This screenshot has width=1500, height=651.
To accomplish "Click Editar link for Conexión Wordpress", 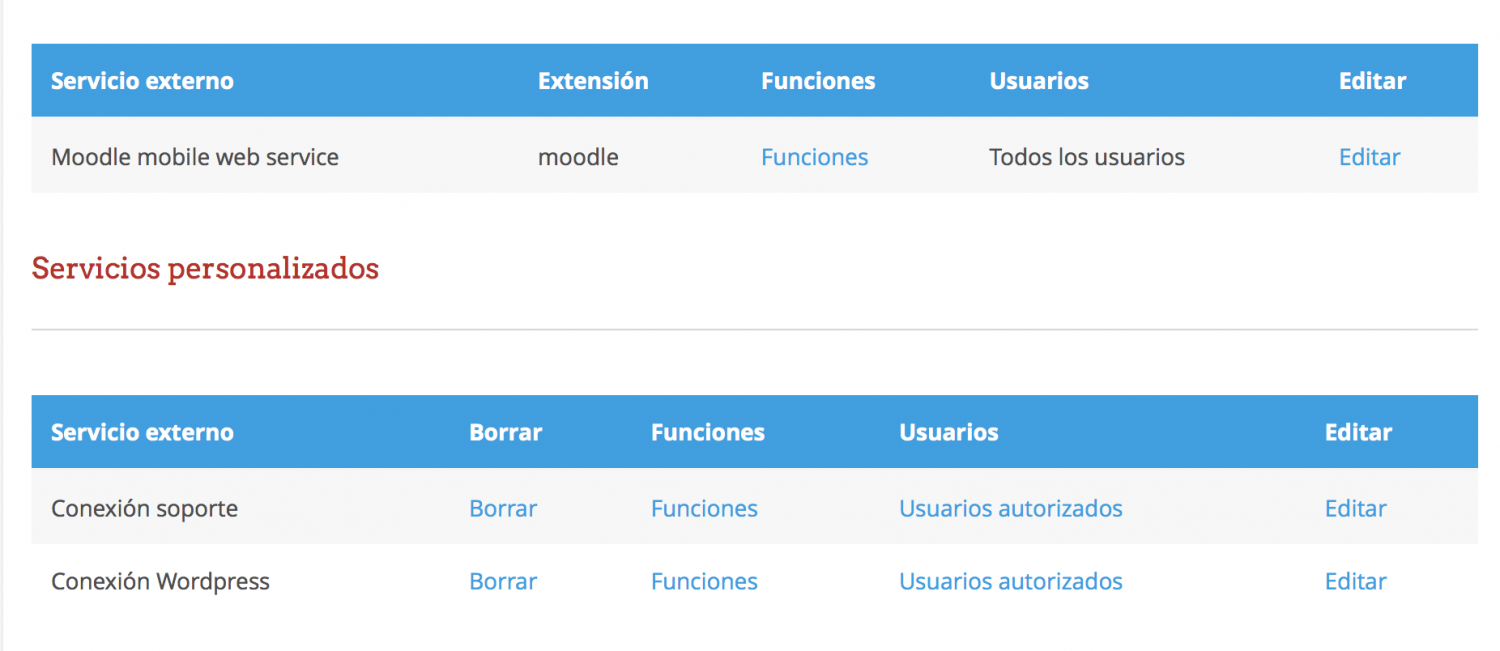I will tap(1355, 581).
